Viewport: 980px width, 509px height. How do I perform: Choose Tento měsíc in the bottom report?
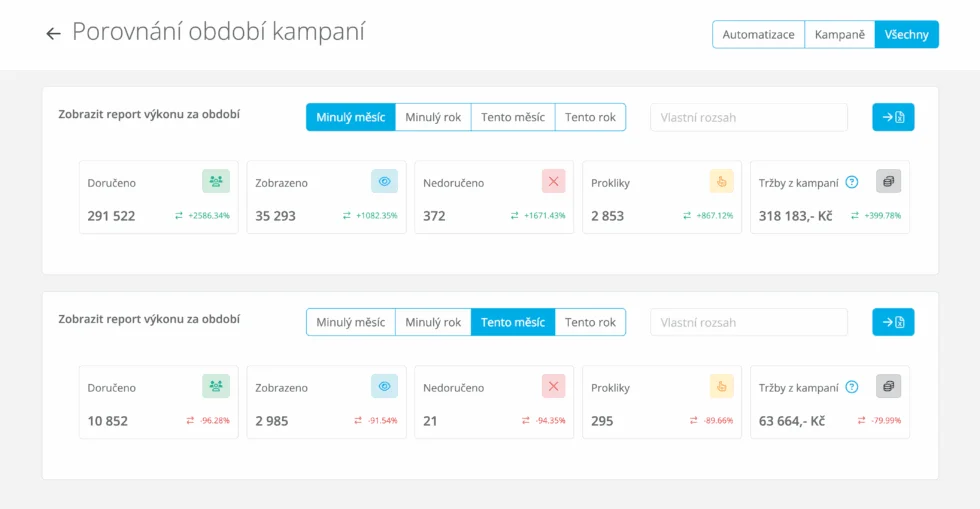[x=512, y=322]
